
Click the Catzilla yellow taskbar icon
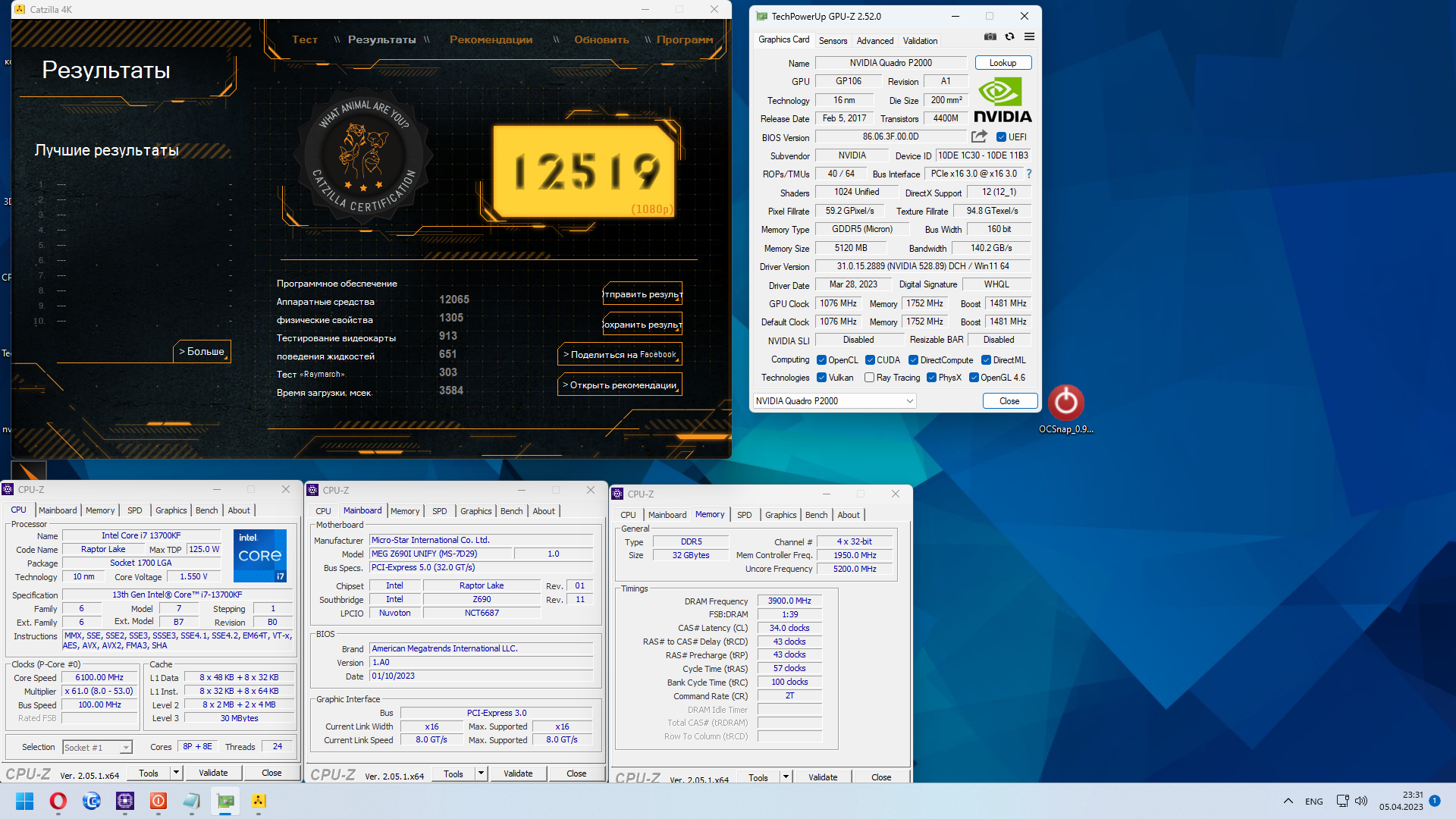[x=259, y=801]
